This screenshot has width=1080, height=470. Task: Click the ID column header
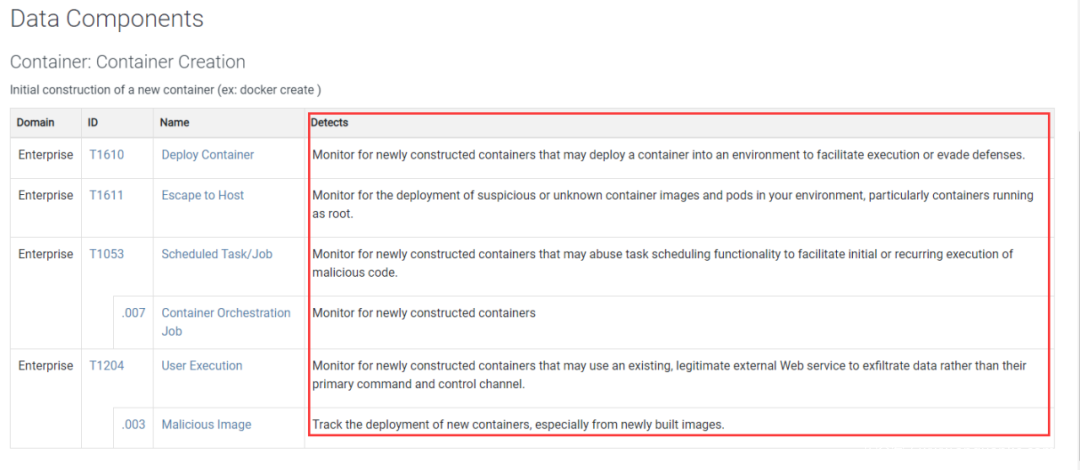click(x=93, y=123)
